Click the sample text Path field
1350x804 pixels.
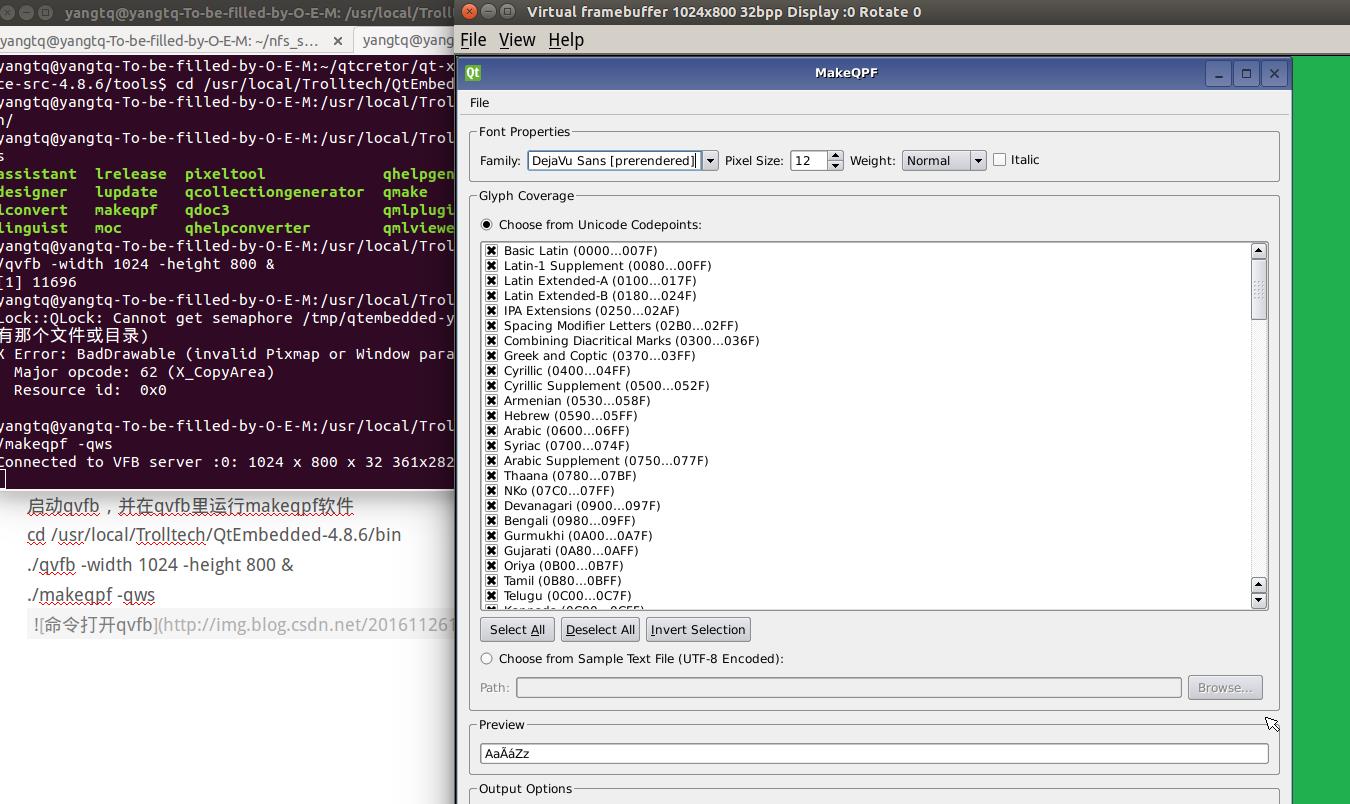click(x=848, y=688)
